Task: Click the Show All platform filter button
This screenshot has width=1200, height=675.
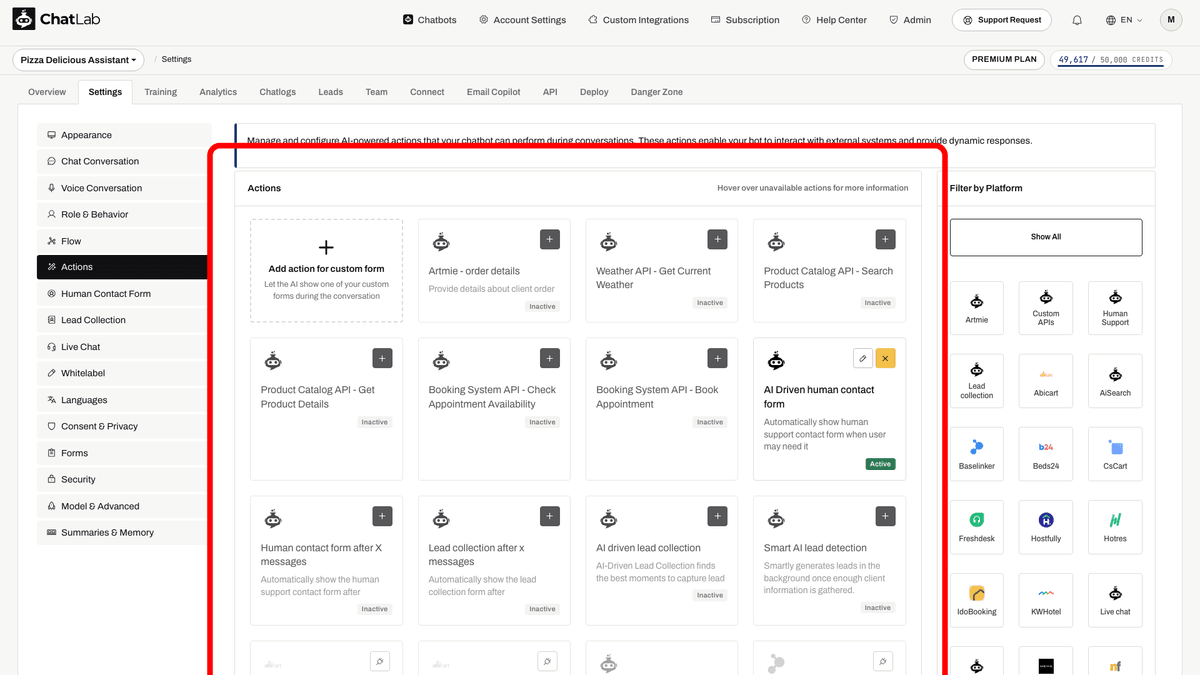Action: 1046,237
